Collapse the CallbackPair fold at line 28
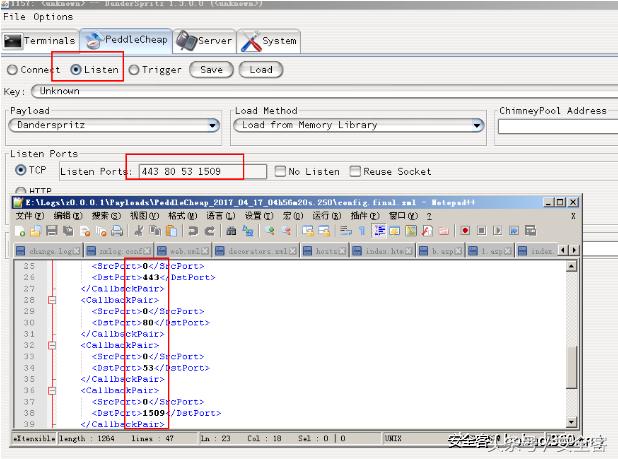The height and width of the screenshot is (459, 618). pos(52,300)
